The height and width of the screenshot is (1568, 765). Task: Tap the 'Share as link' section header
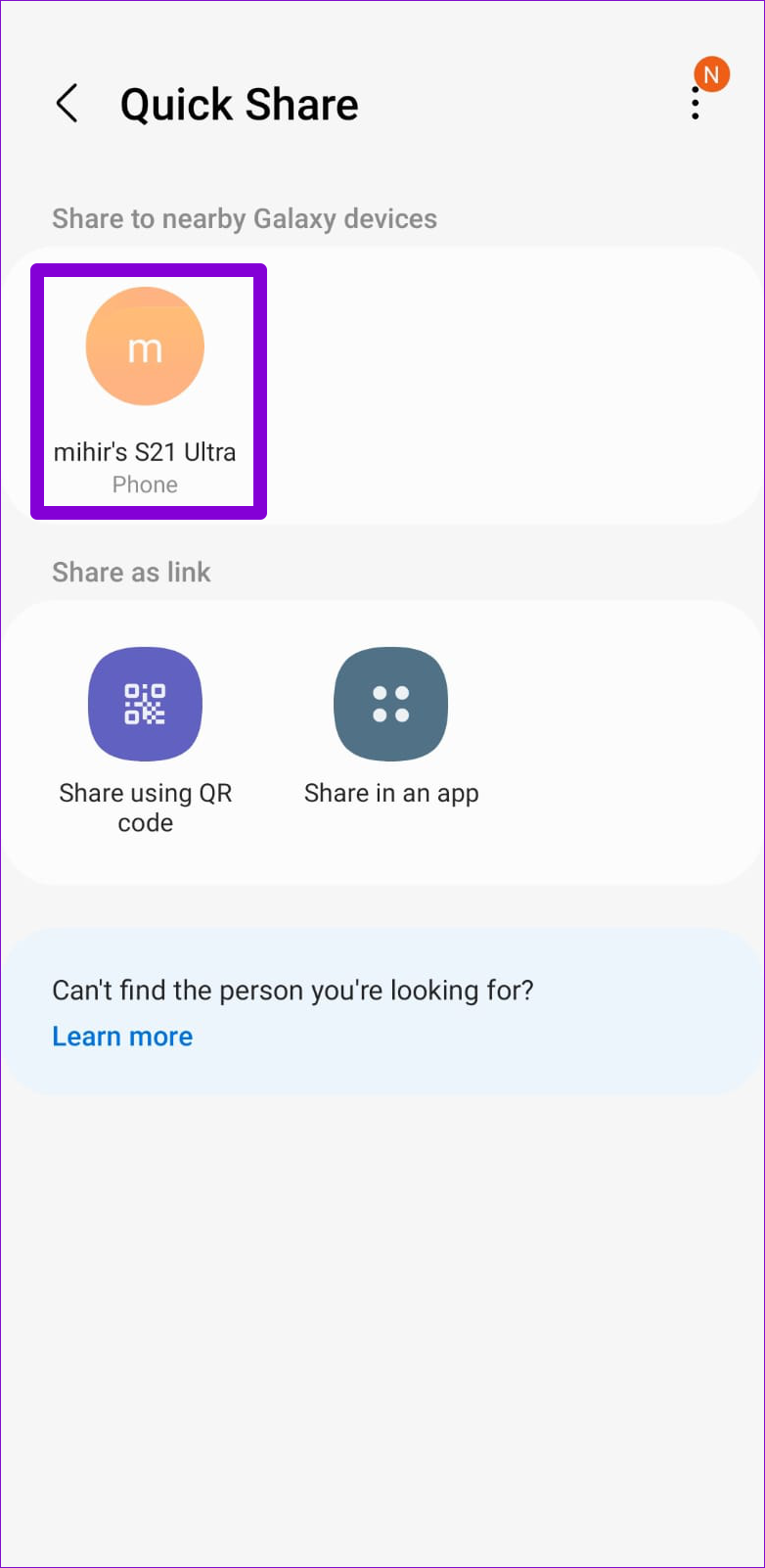click(131, 572)
